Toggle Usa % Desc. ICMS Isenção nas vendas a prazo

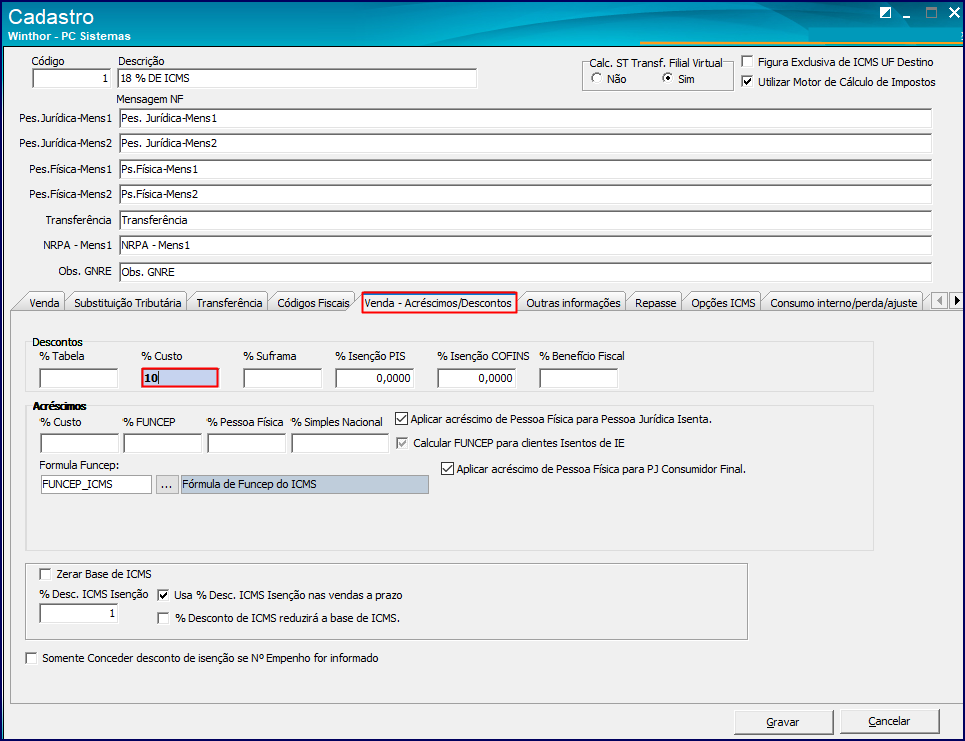point(163,595)
